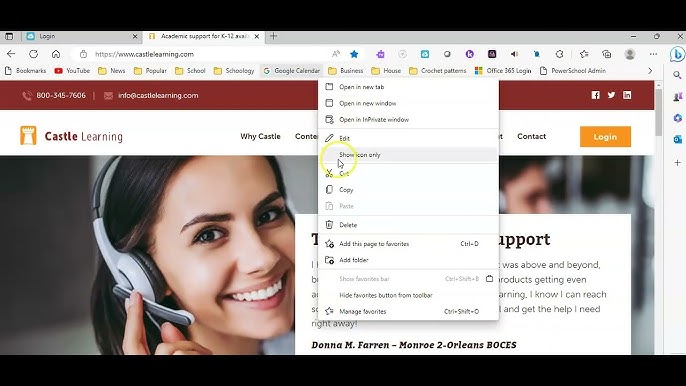Select Delete in the context menu
686x386 pixels.
(x=408, y=225)
